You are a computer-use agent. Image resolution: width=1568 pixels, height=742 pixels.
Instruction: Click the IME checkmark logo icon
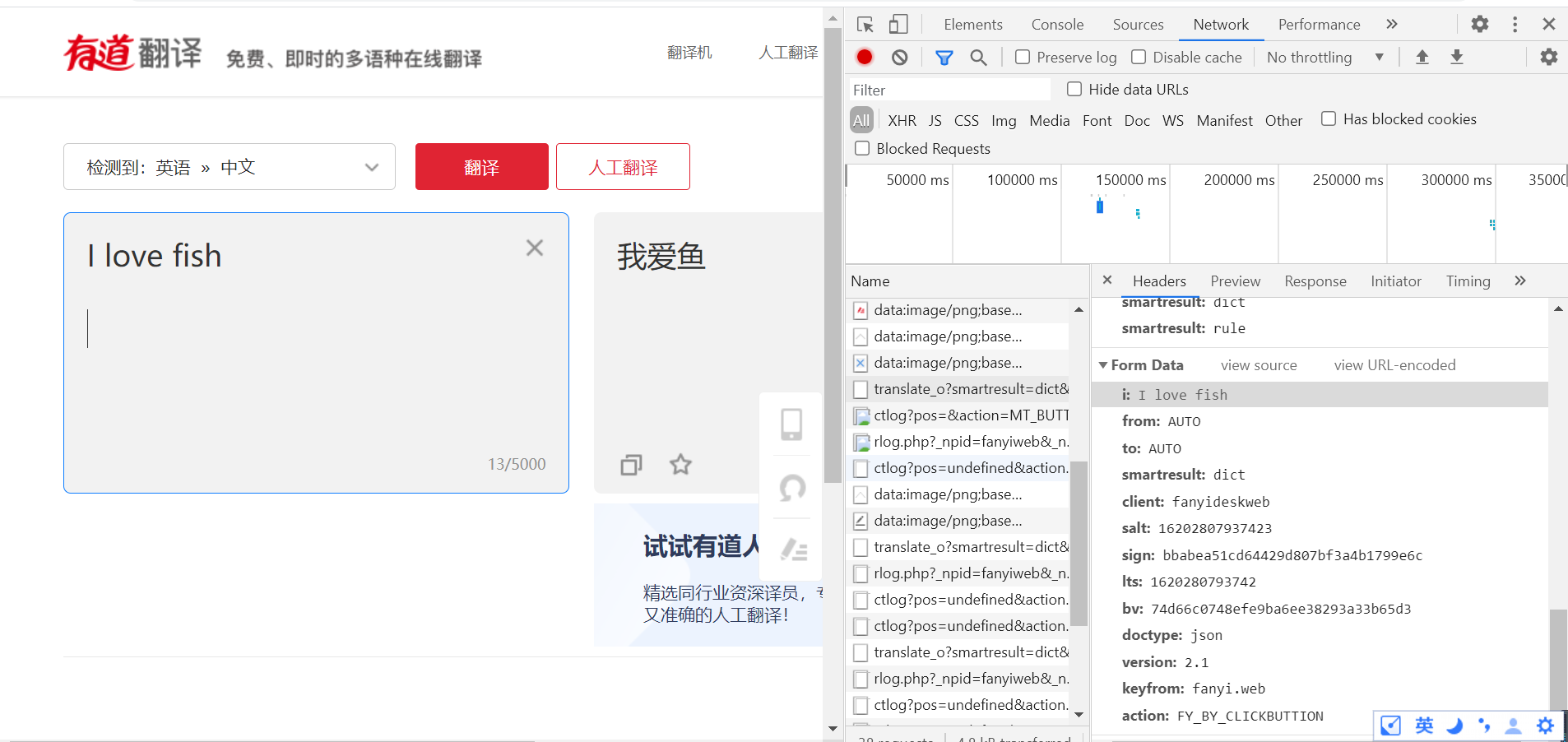[1390, 726]
